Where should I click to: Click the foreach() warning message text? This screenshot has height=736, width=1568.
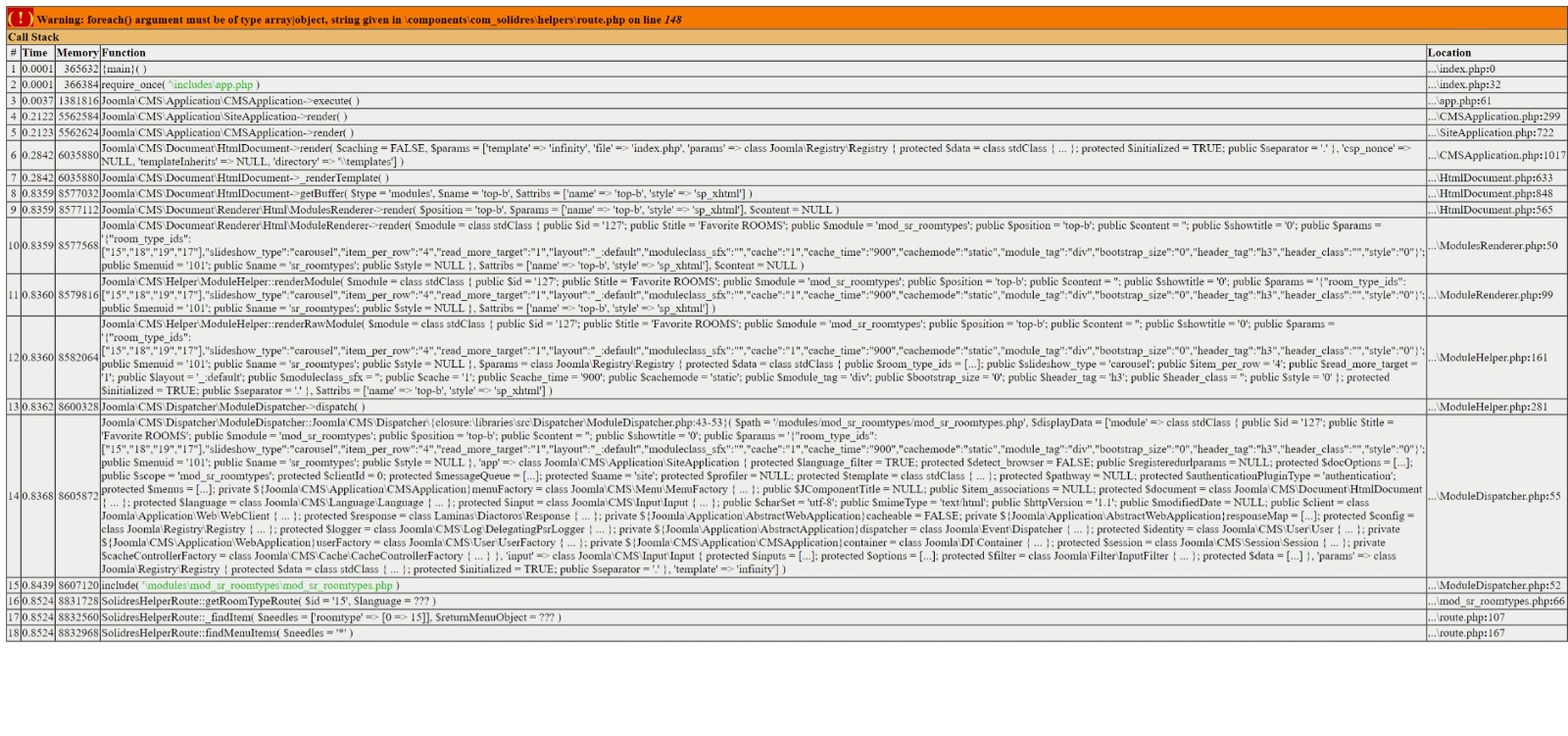pyautogui.click(x=359, y=20)
